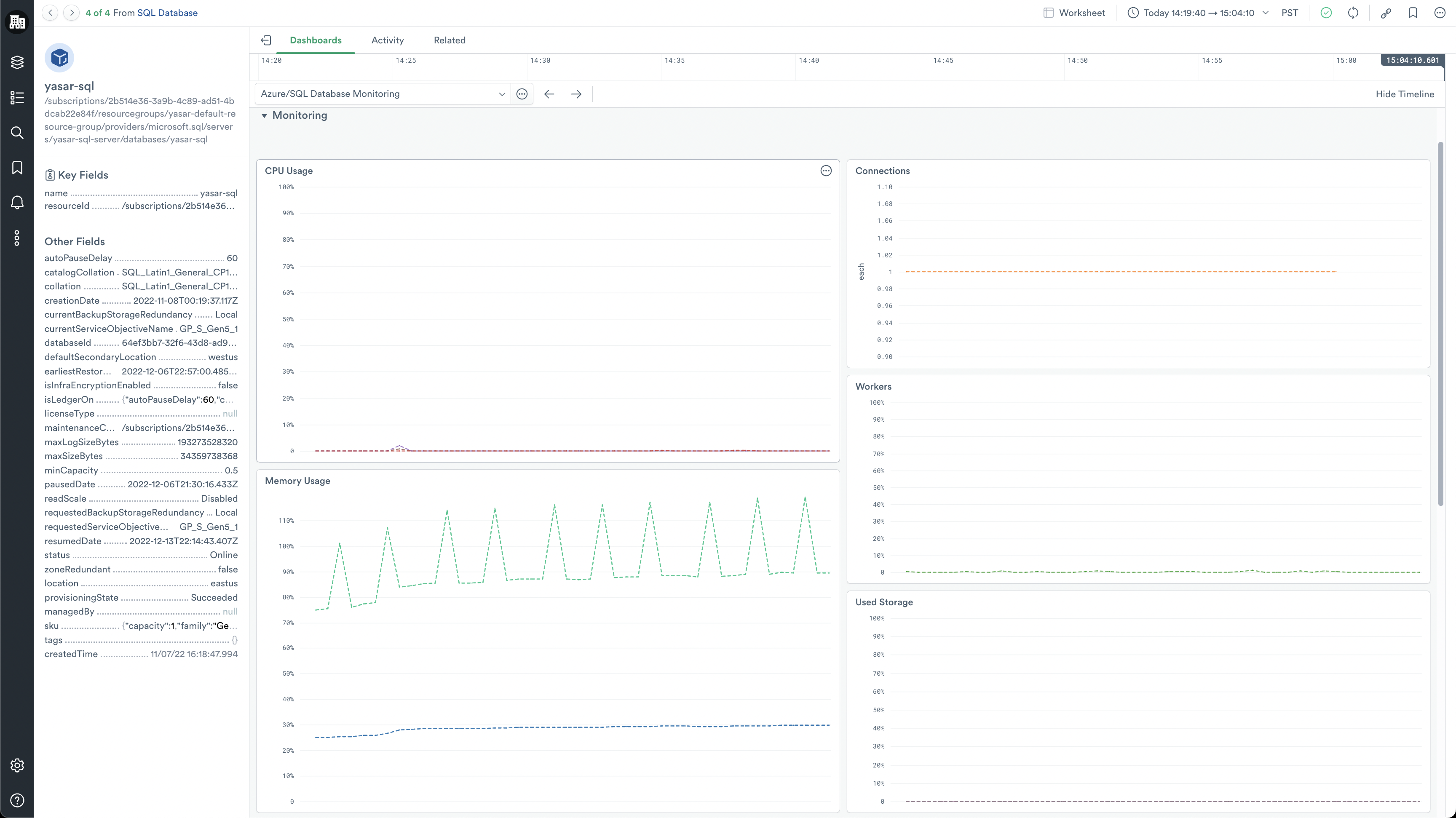1456x818 pixels.
Task: Click Hide Timeline to toggle timeline
Action: (x=1404, y=94)
